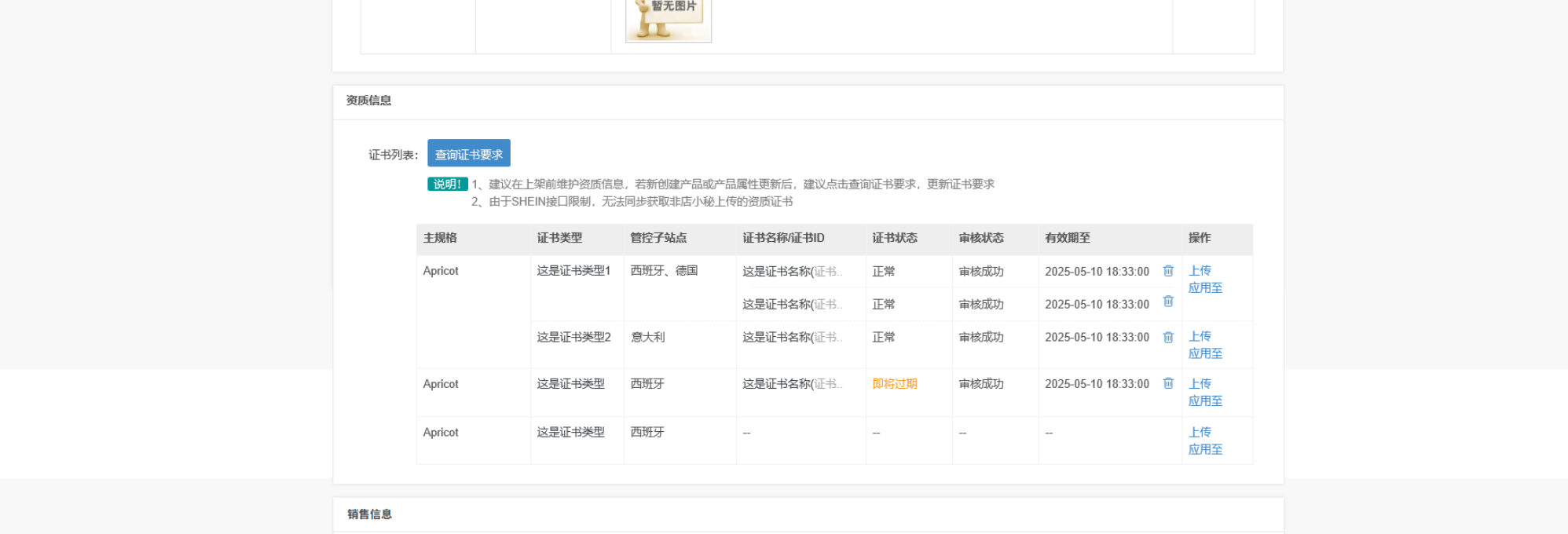Click the 资质信息 section header
This screenshot has width=1568, height=534.
click(x=368, y=101)
